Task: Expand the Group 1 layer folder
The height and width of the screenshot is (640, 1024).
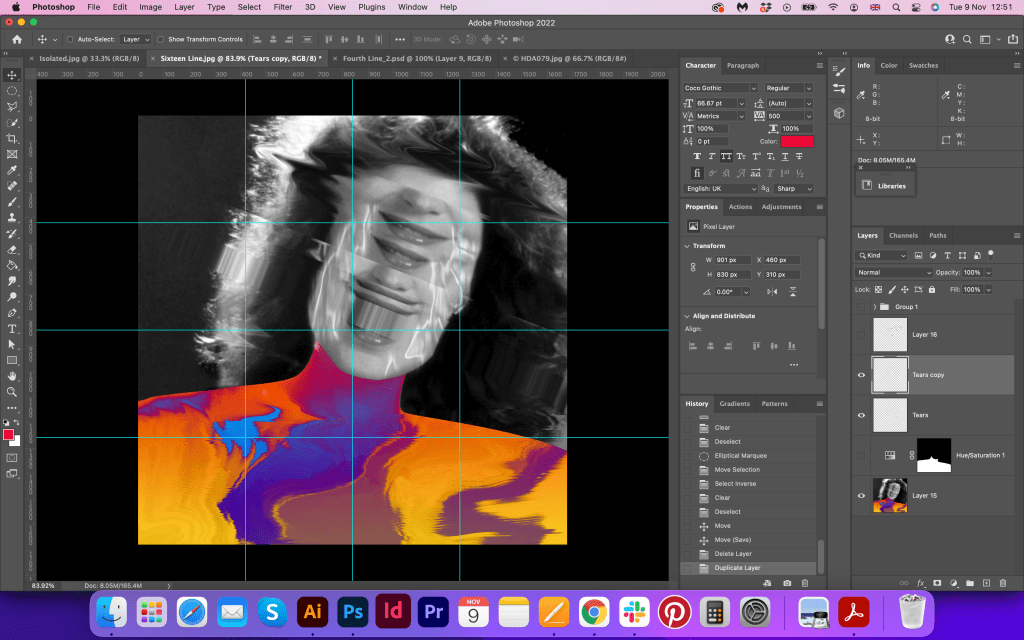Action: coord(874,307)
